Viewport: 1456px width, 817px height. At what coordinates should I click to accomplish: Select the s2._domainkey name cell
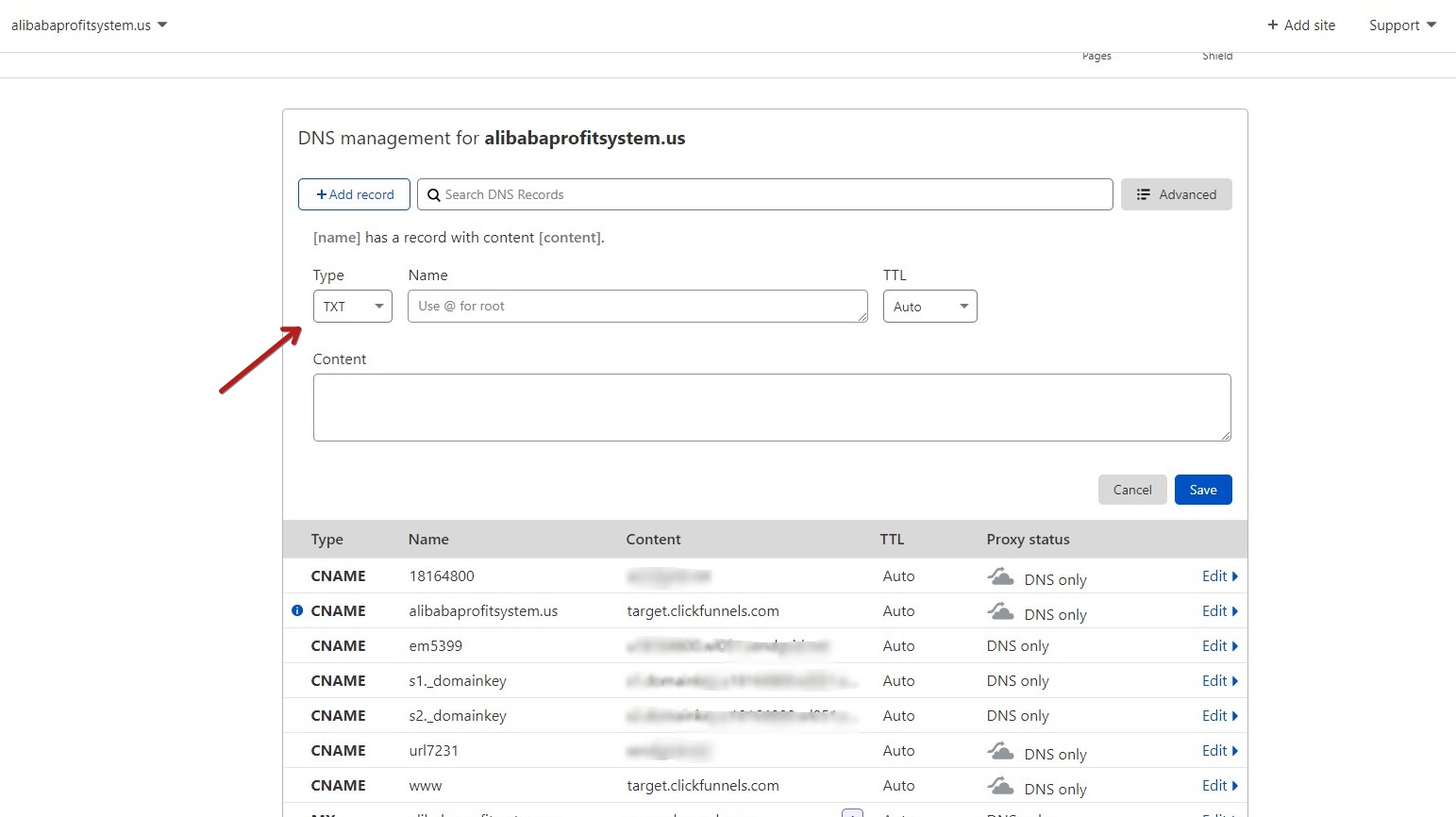(x=458, y=716)
